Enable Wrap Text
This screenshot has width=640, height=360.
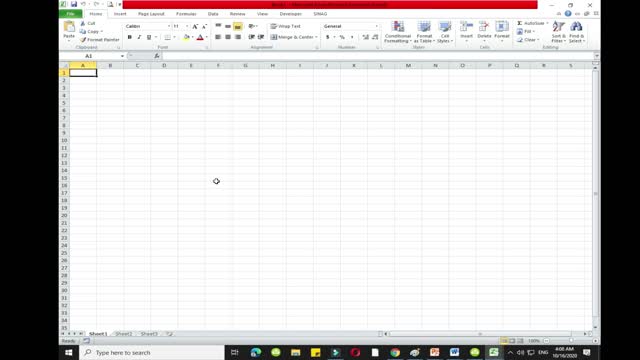click(x=286, y=26)
